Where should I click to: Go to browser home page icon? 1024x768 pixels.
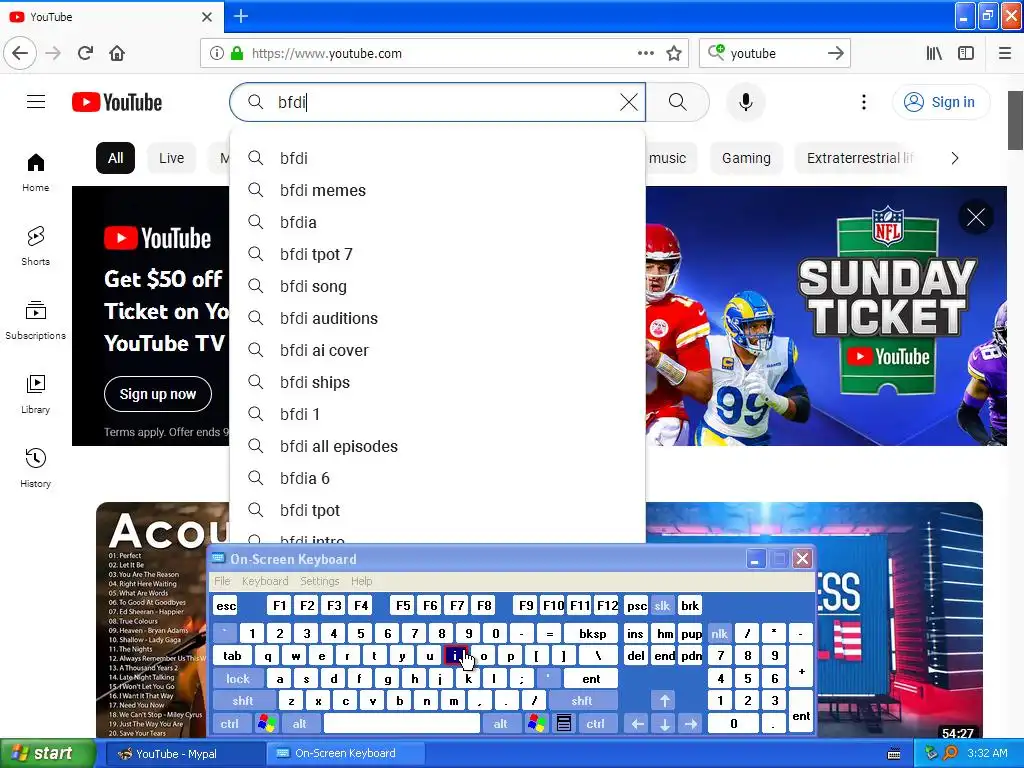(117, 53)
